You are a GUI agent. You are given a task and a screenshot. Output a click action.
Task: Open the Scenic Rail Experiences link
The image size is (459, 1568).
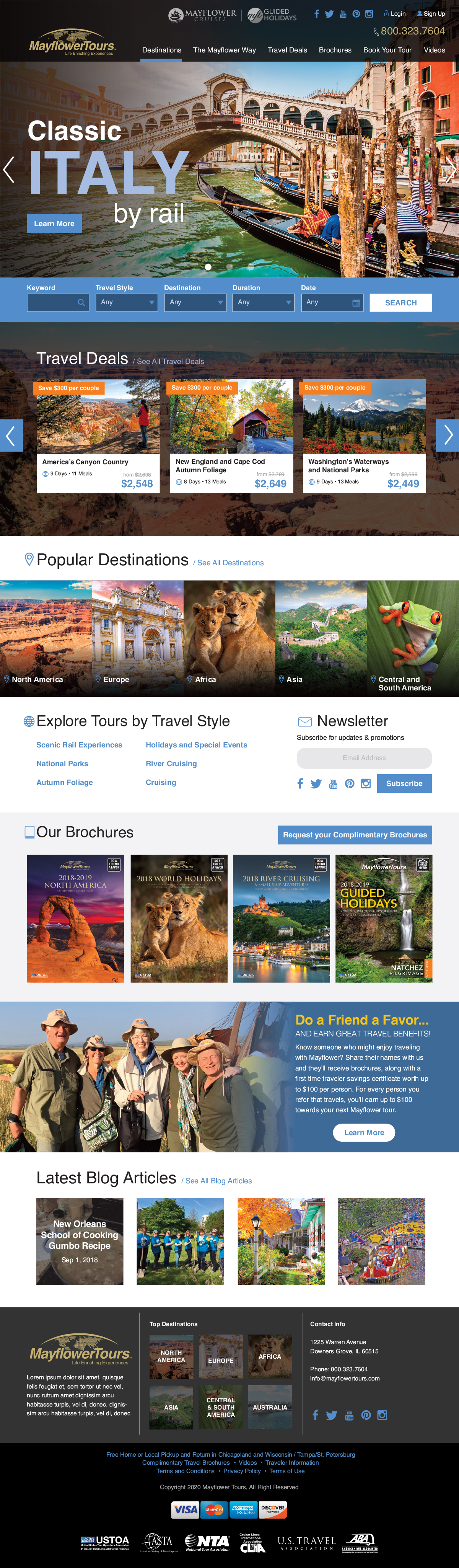tap(79, 744)
